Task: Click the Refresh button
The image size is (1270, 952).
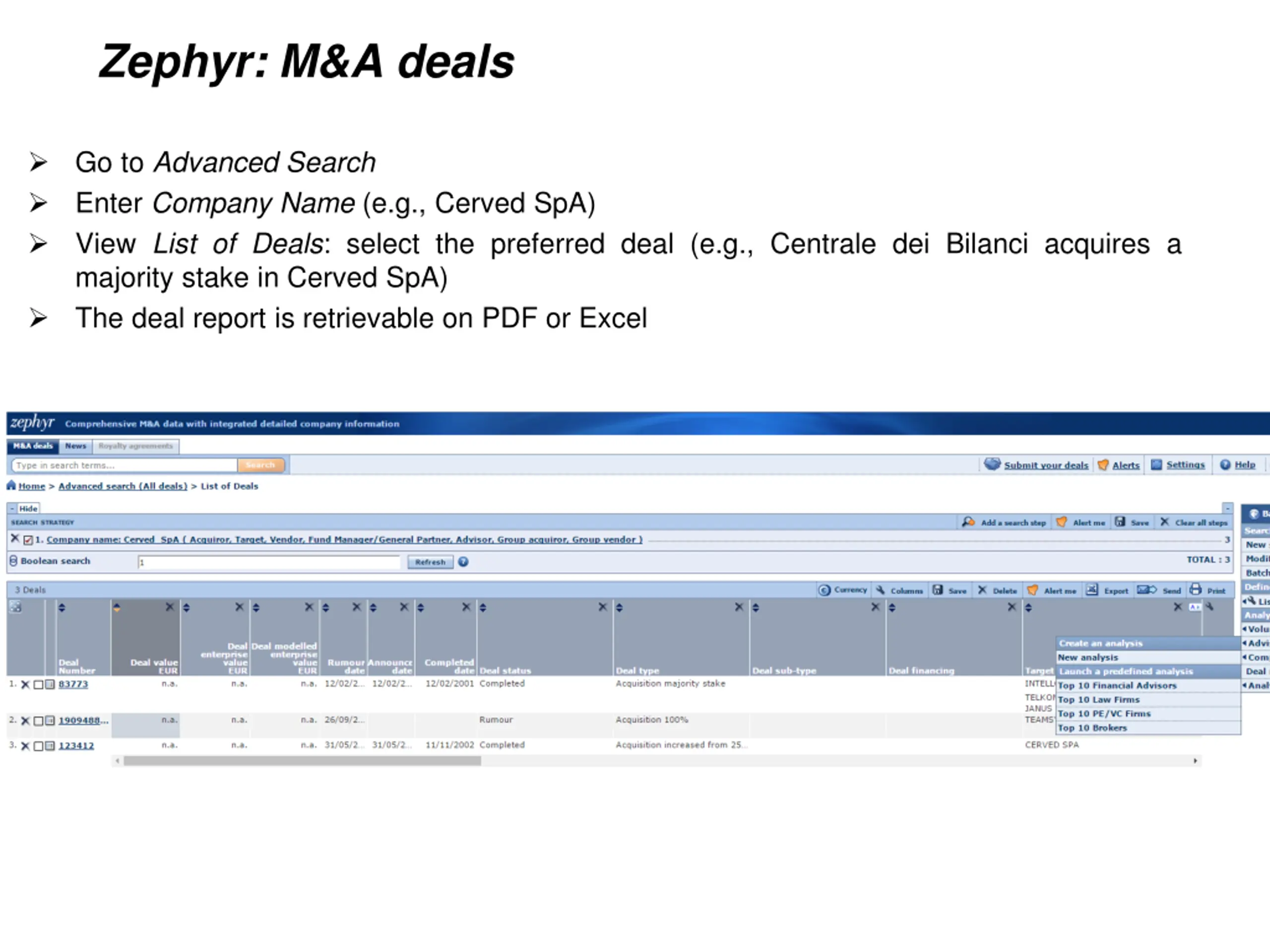Action: [430, 562]
